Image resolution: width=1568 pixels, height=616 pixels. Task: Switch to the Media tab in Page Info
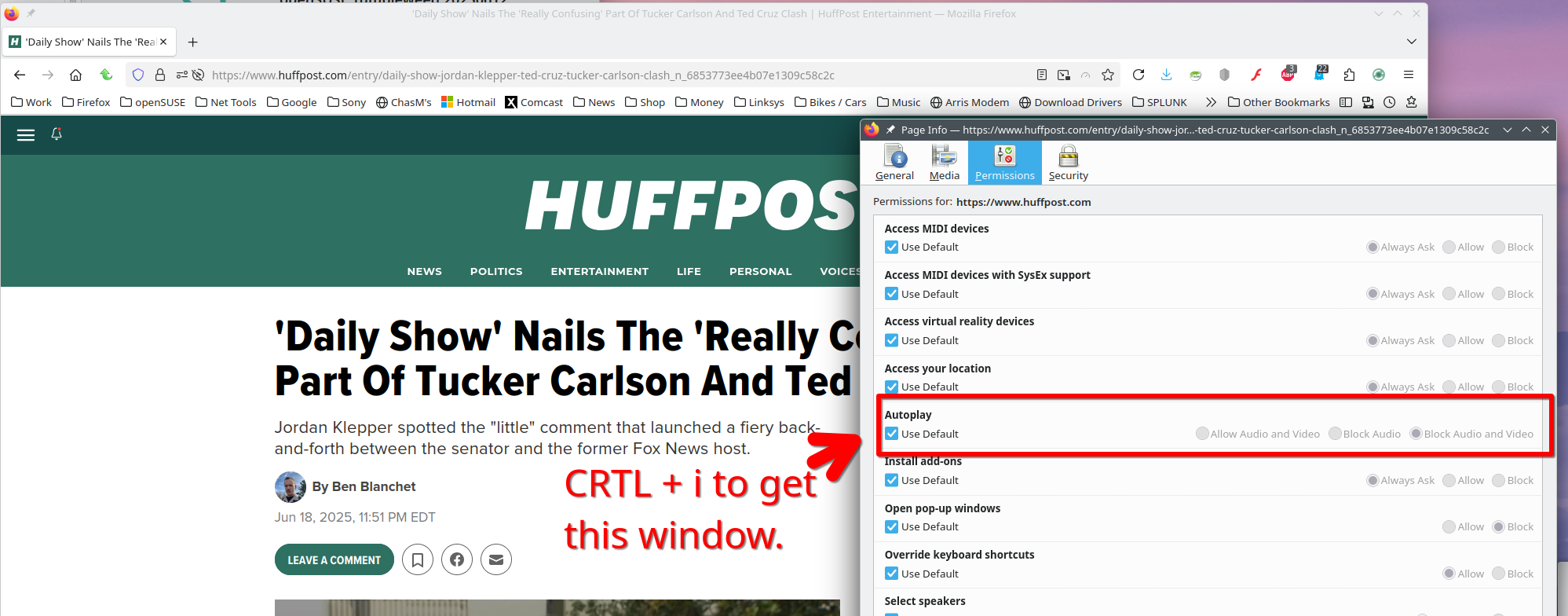[x=945, y=163]
